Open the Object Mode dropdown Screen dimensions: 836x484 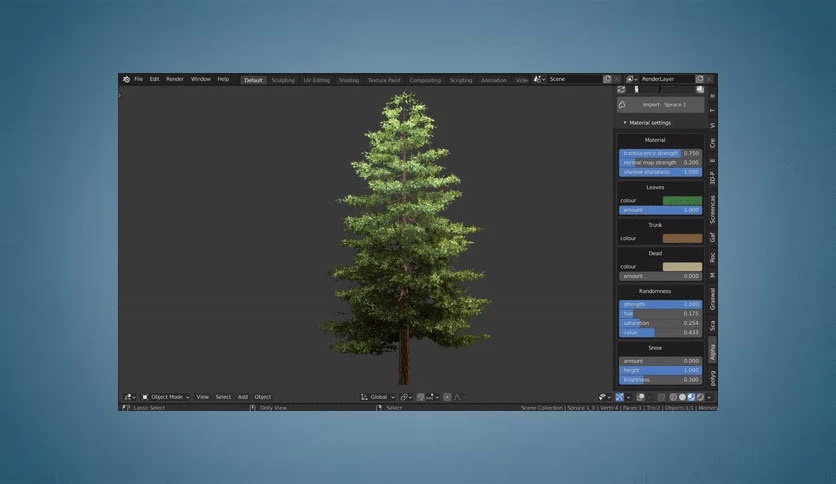point(165,397)
